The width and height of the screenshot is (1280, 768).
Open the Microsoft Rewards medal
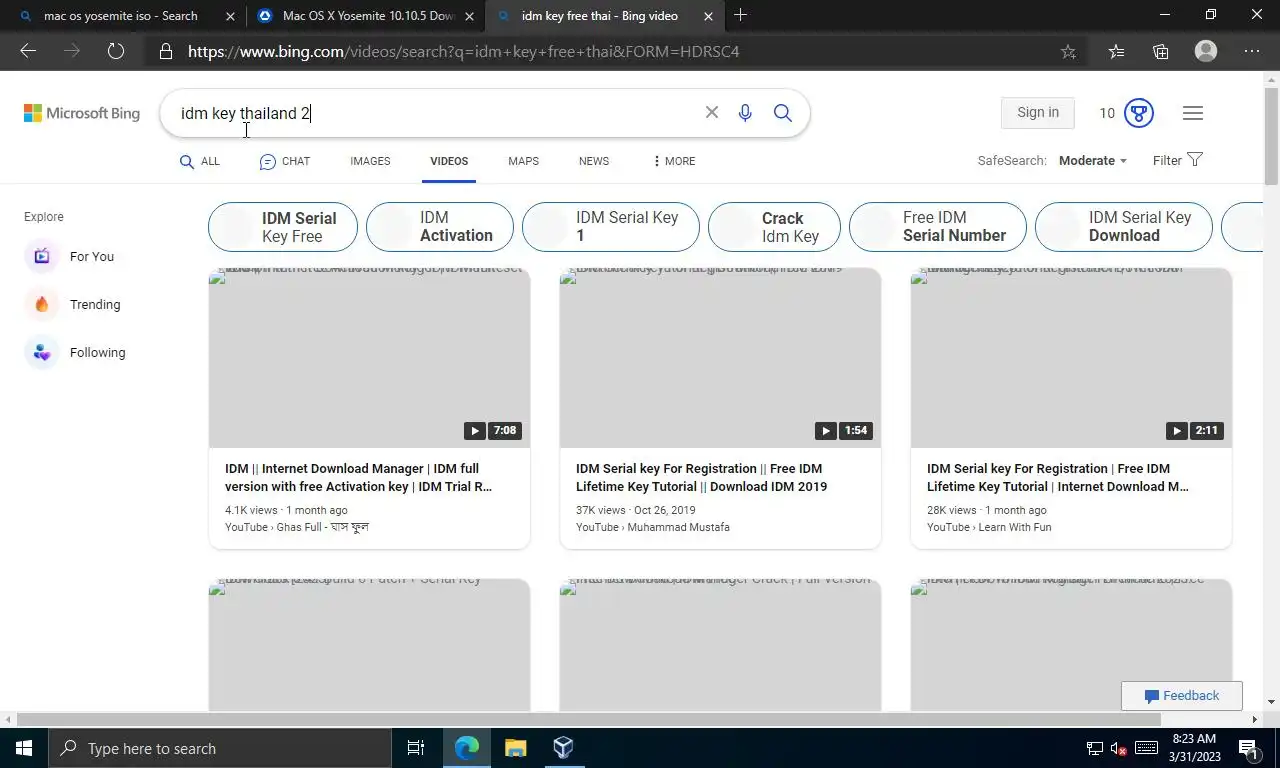tap(1139, 113)
